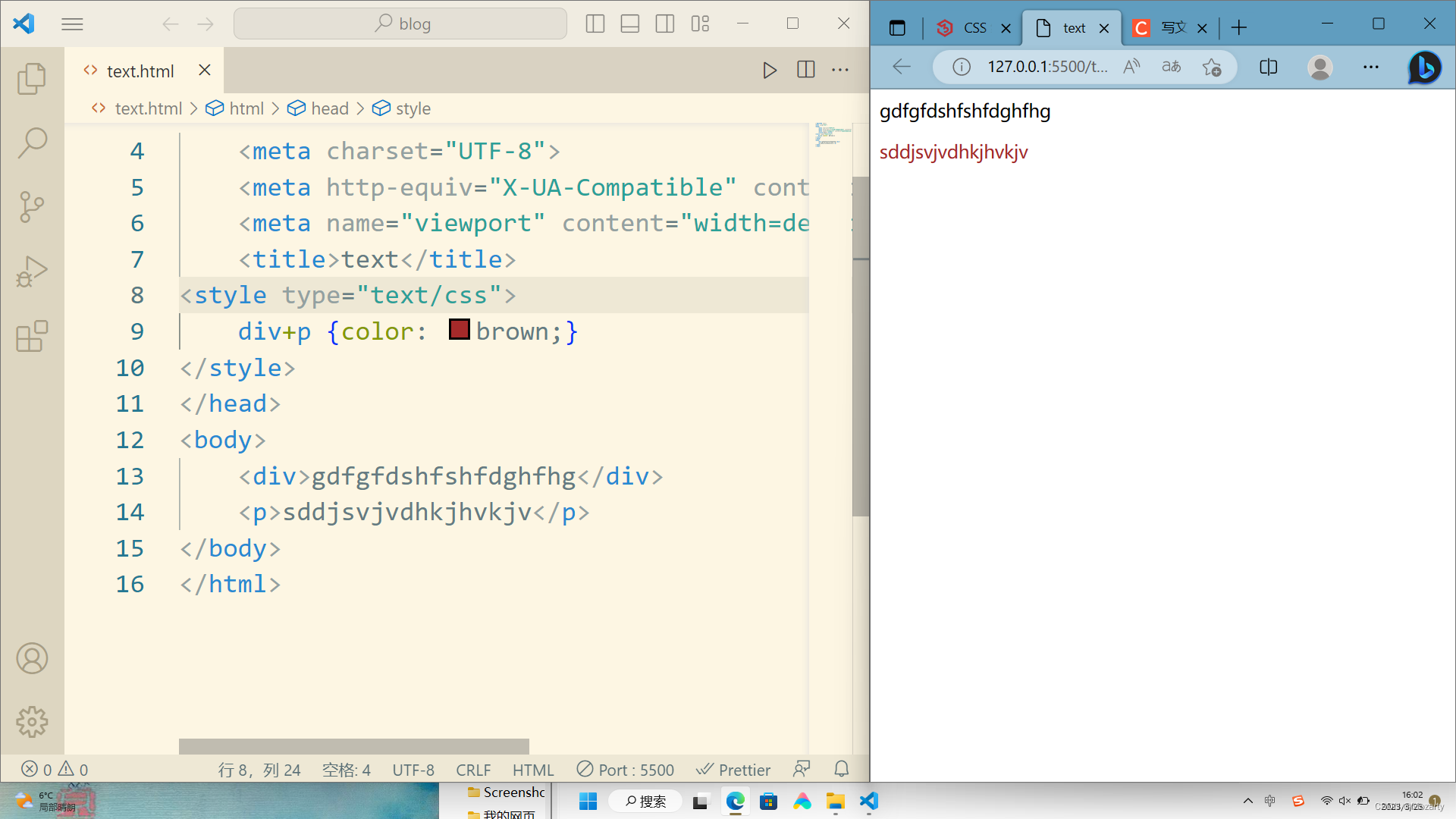The image size is (1456, 819).
Task: Click the style breadcrumb item
Action: click(402, 108)
